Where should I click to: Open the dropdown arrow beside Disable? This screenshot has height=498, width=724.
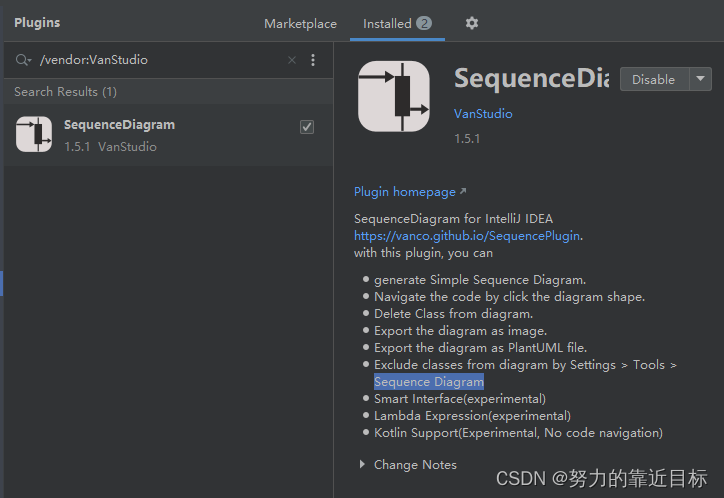pos(700,79)
